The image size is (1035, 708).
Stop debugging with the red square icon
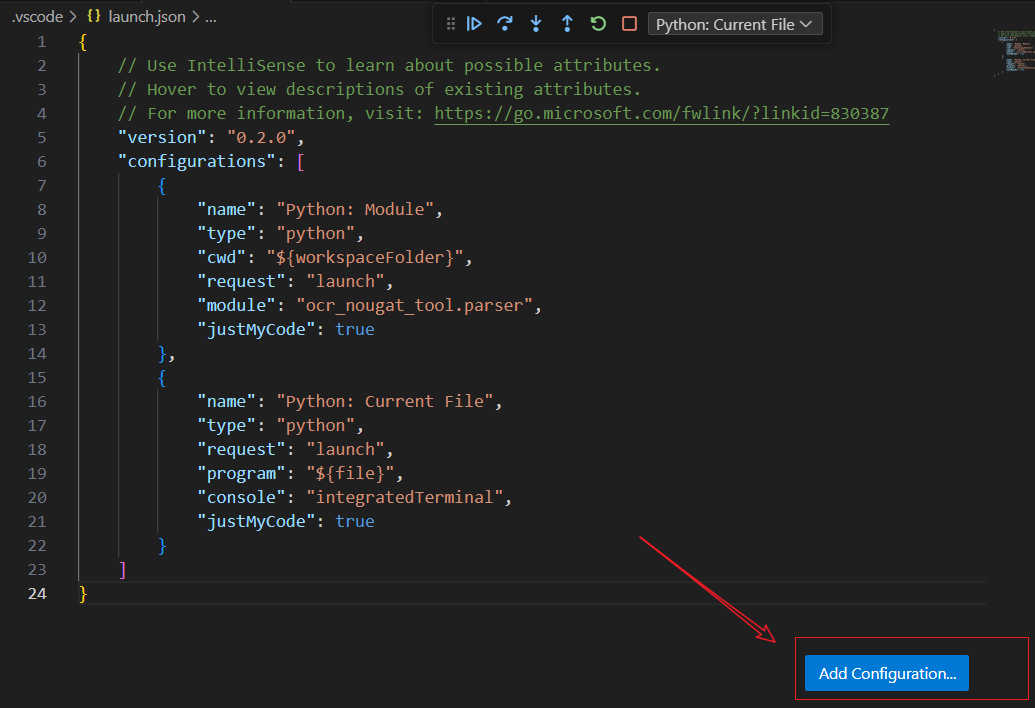[x=628, y=22]
